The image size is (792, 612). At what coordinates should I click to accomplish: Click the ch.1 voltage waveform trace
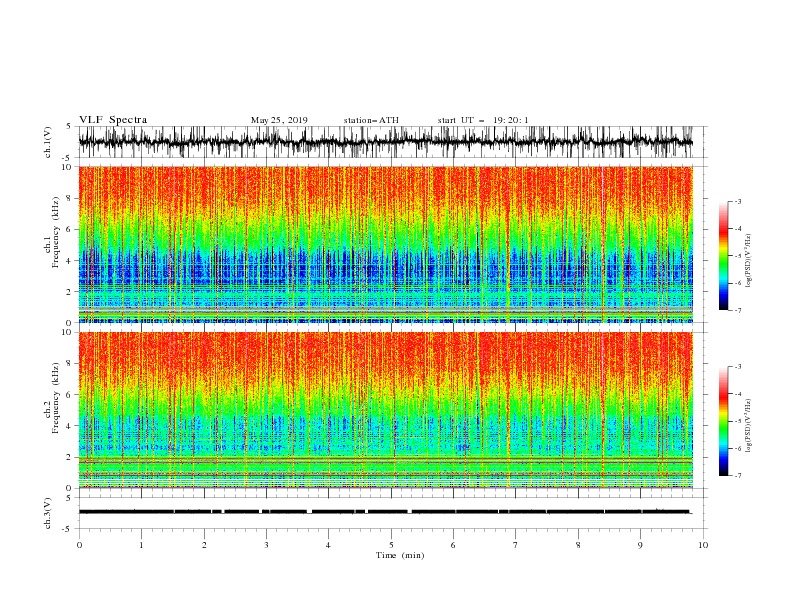click(x=386, y=142)
